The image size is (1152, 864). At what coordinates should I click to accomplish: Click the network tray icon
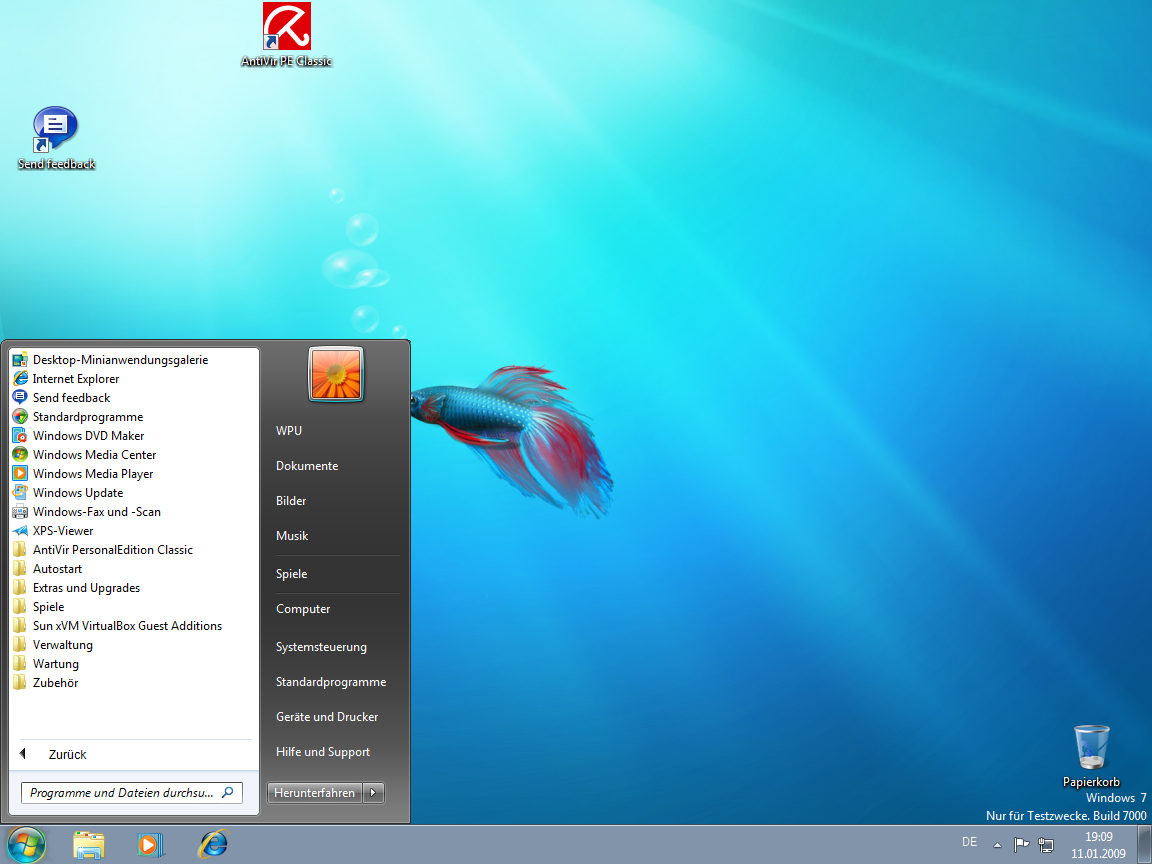point(1046,844)
